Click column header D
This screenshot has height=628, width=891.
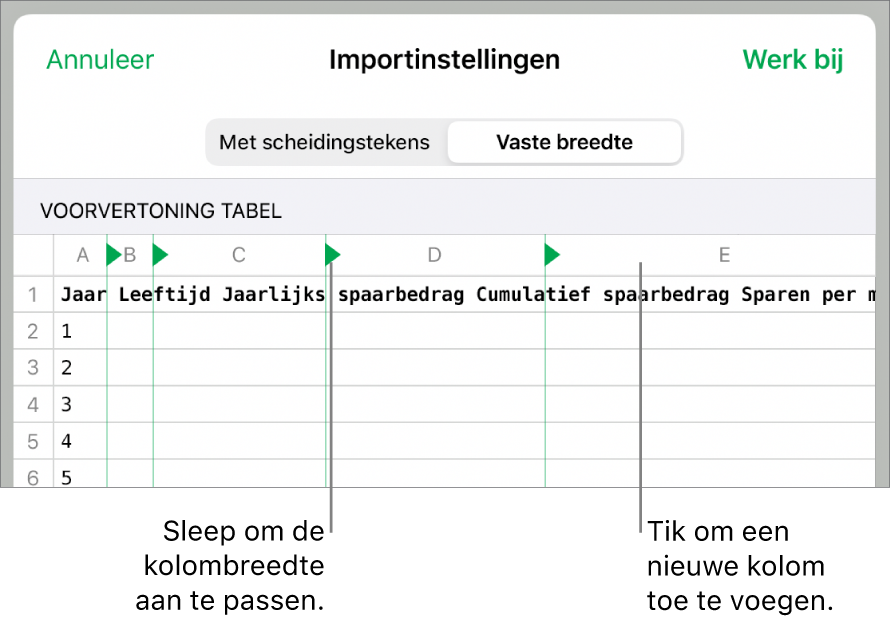click(x=434, y=255)
